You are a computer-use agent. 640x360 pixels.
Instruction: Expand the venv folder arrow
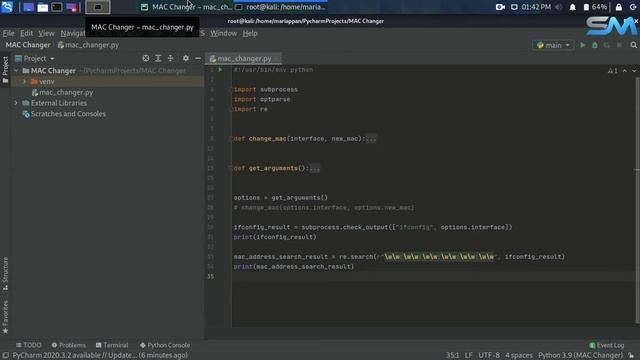pos(24,82)
